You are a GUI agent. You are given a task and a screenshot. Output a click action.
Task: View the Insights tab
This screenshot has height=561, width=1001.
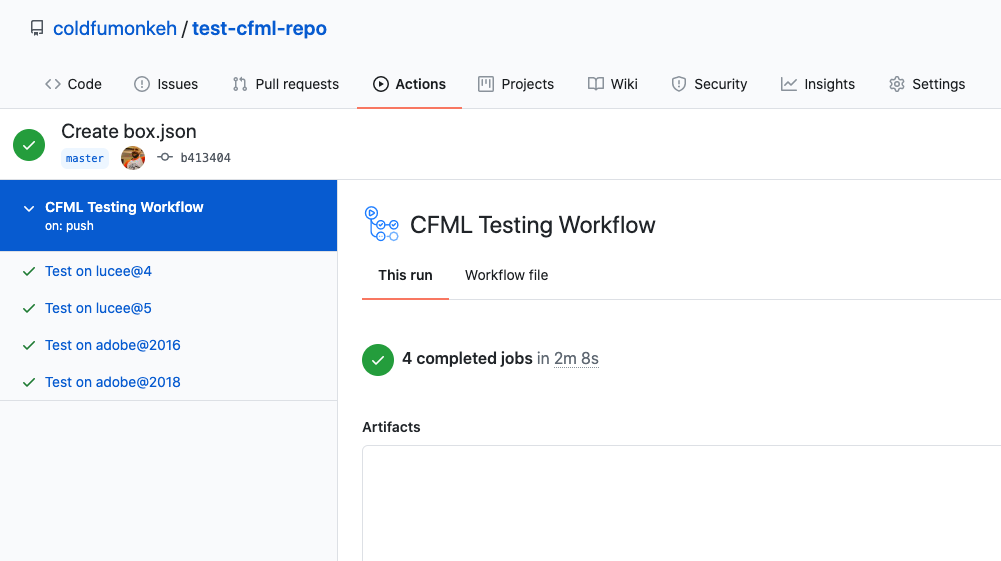pos(818,84)
